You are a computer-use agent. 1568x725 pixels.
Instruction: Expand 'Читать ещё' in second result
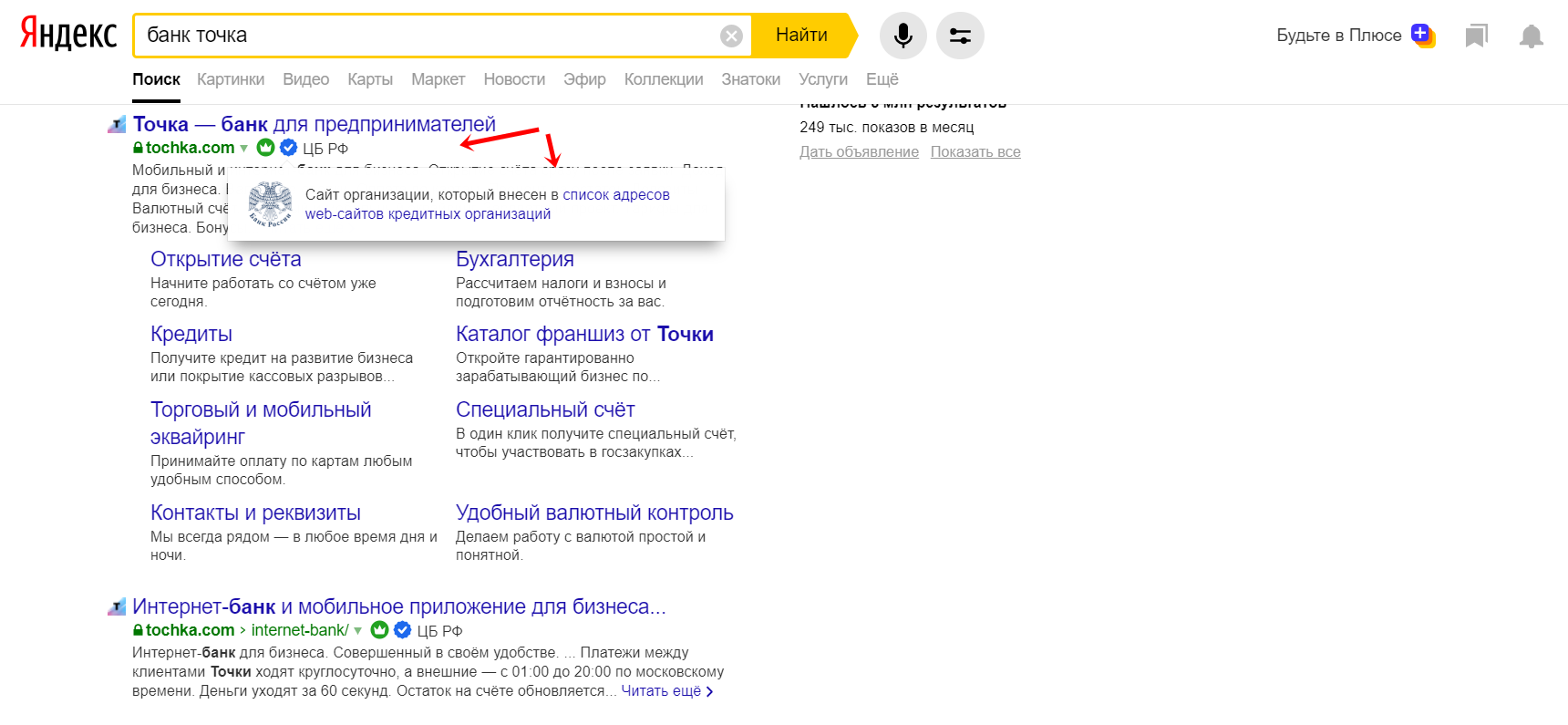pyautogui.click(x=666, y=691)
